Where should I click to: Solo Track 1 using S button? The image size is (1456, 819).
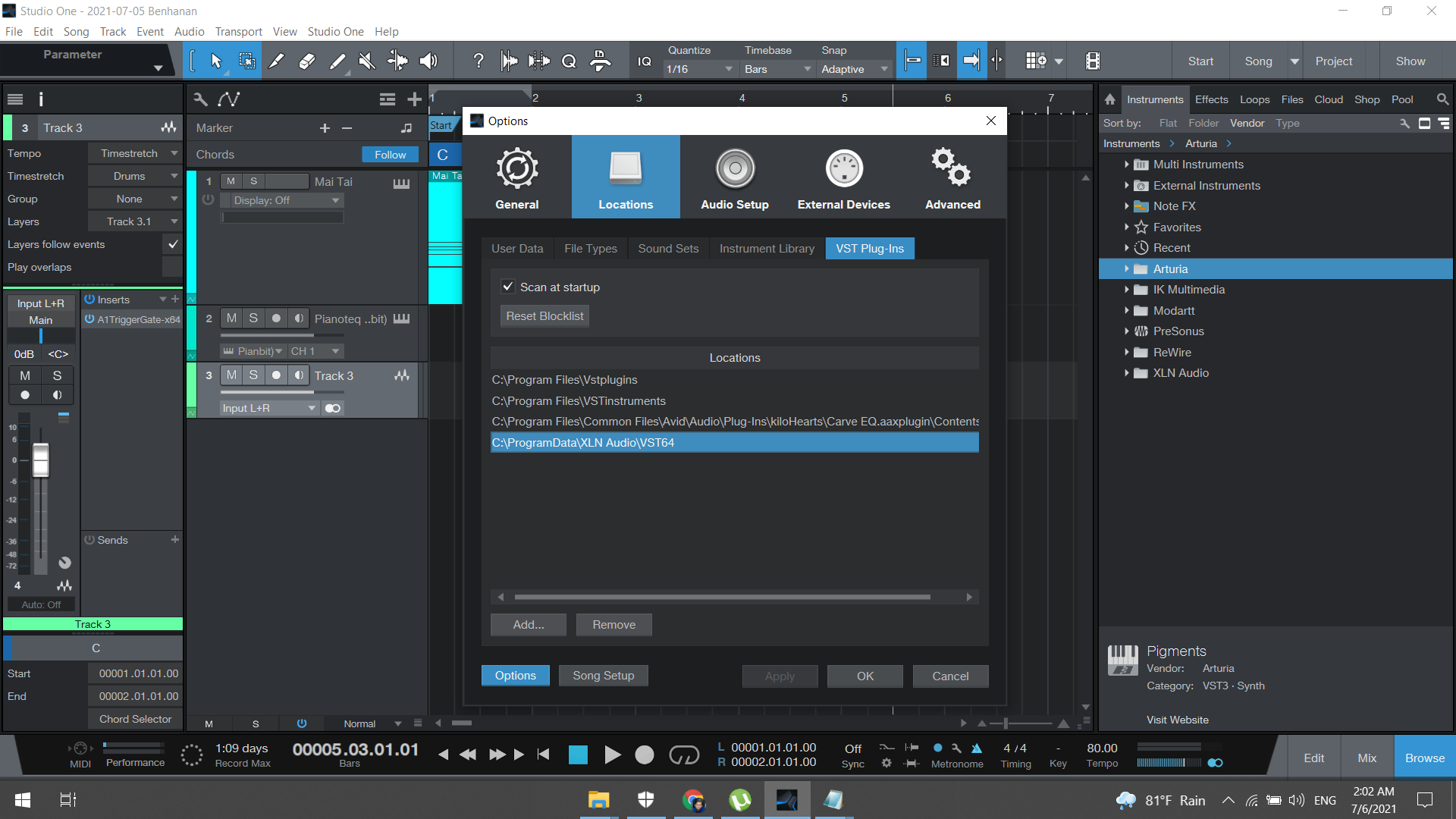tap(252, 180)
